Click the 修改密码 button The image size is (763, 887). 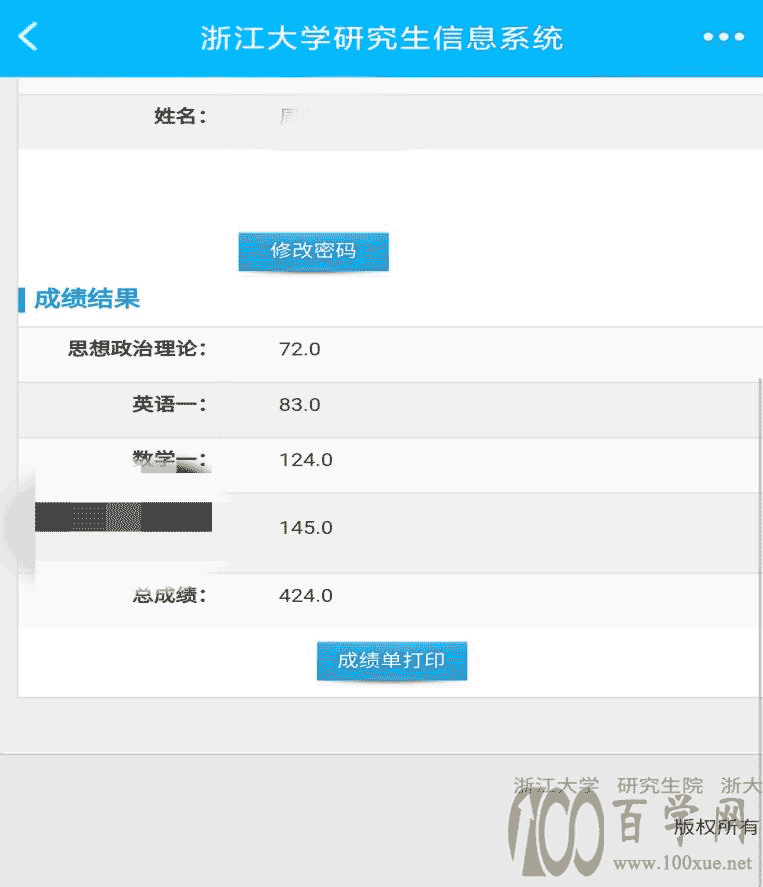click(x=313, y=251)
